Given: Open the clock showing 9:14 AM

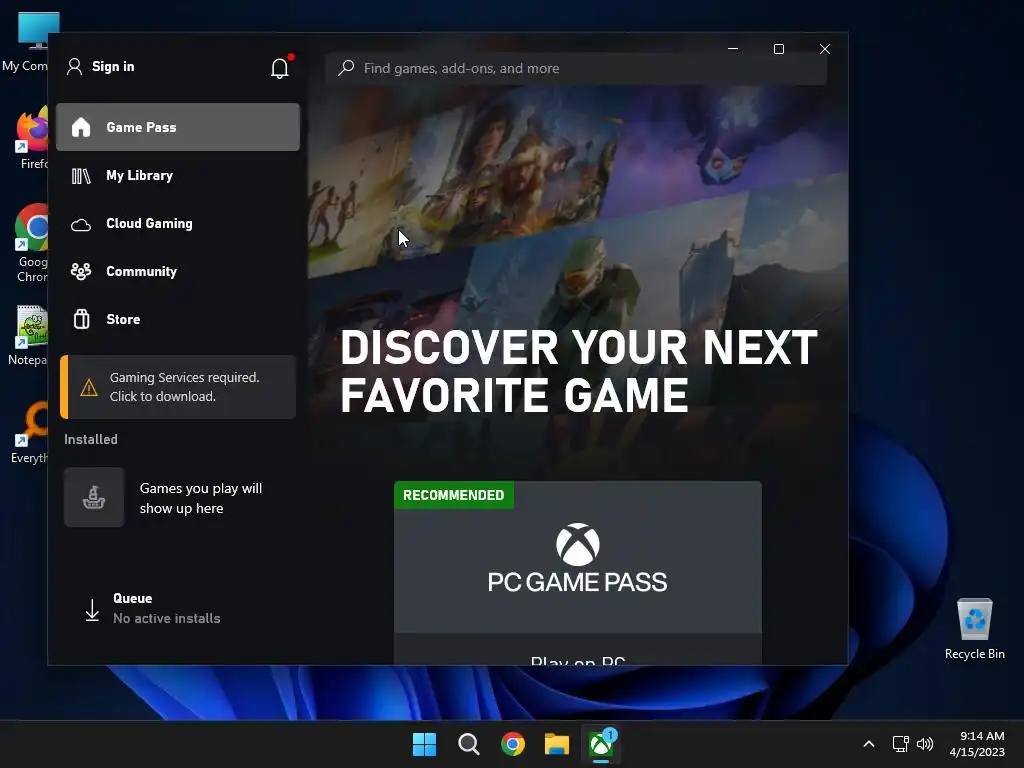Looking at the screenshot, I should [x=977, y=744].
